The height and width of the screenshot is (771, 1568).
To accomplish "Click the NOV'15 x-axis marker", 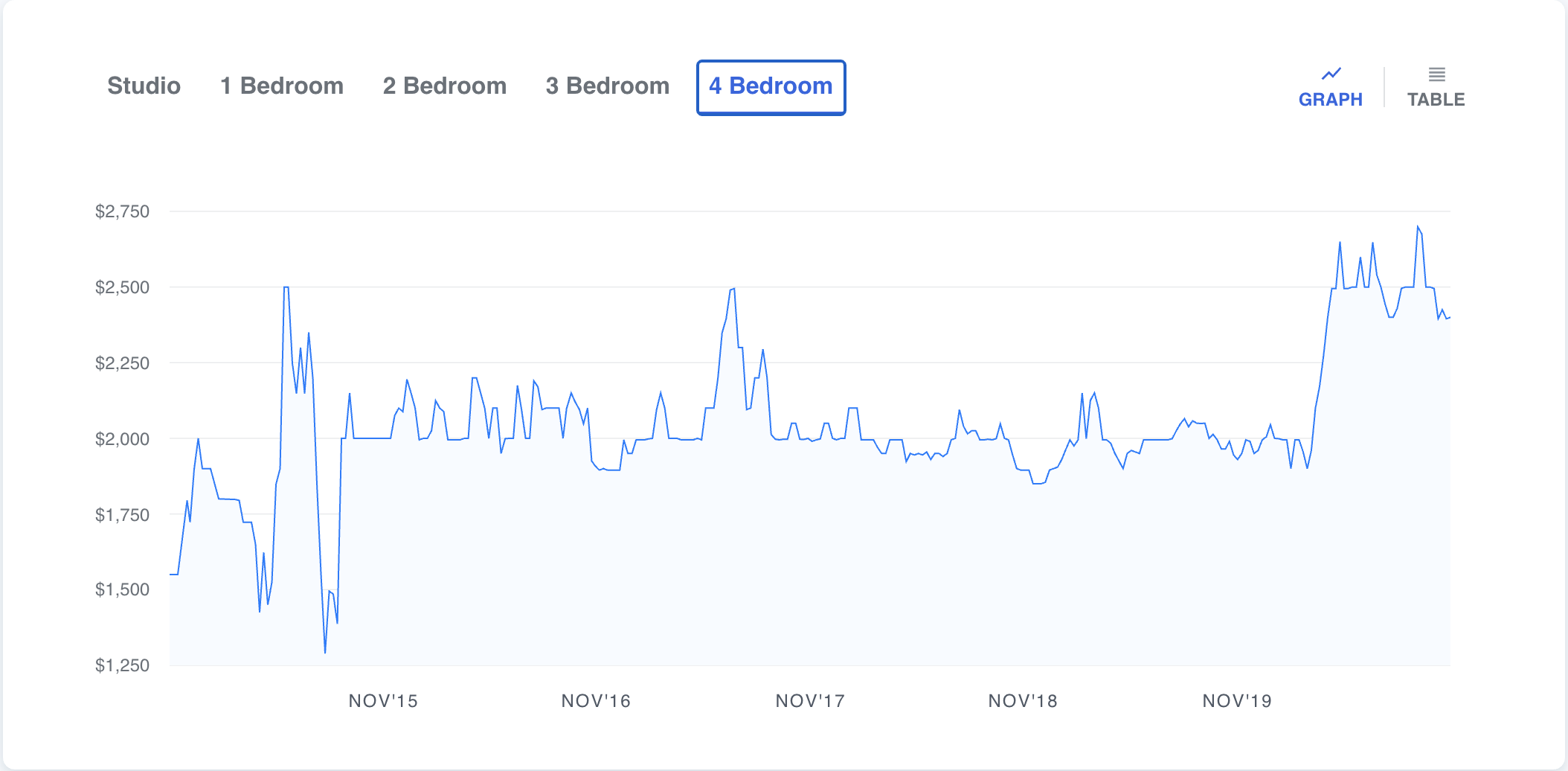I will coord(383,701).
